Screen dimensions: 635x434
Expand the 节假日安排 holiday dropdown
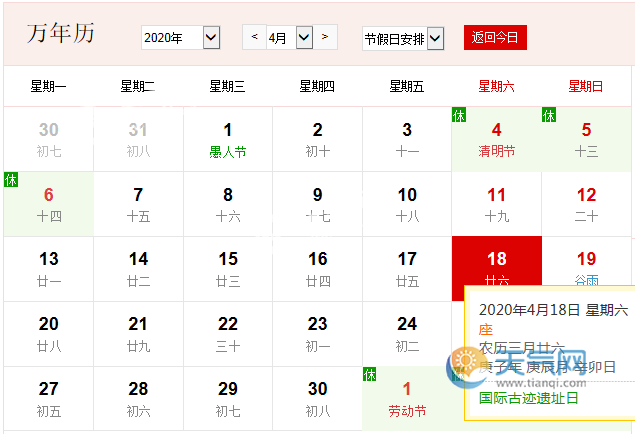point(403,39)
